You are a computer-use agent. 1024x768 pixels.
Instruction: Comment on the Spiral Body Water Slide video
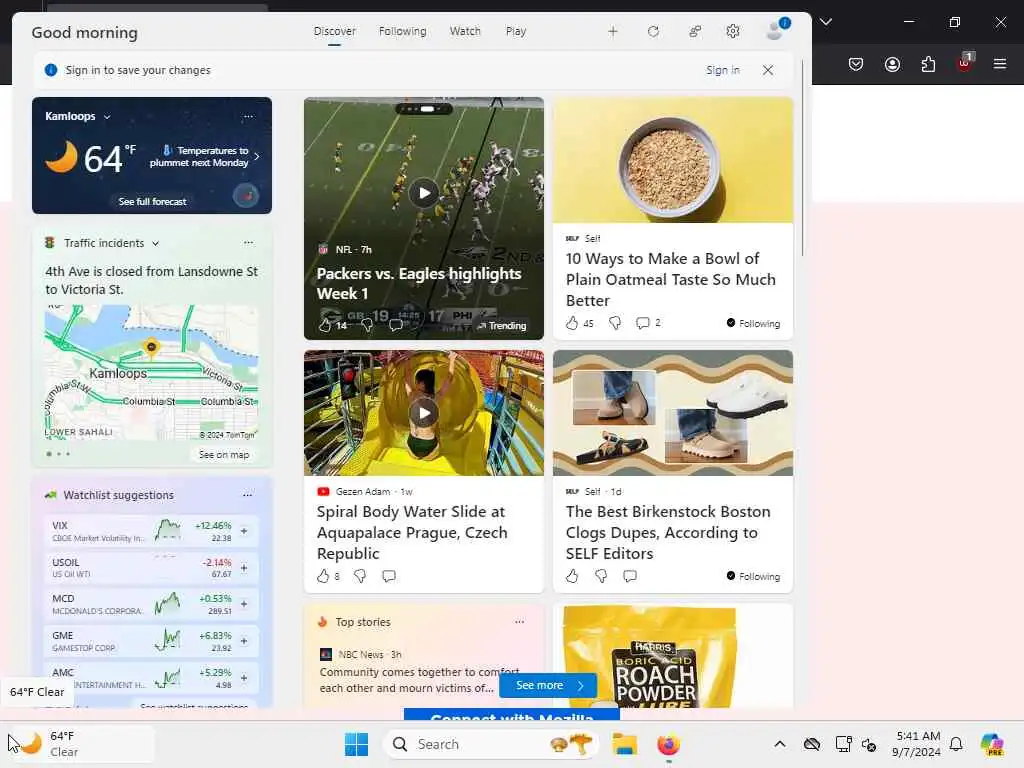coord(389,576)
